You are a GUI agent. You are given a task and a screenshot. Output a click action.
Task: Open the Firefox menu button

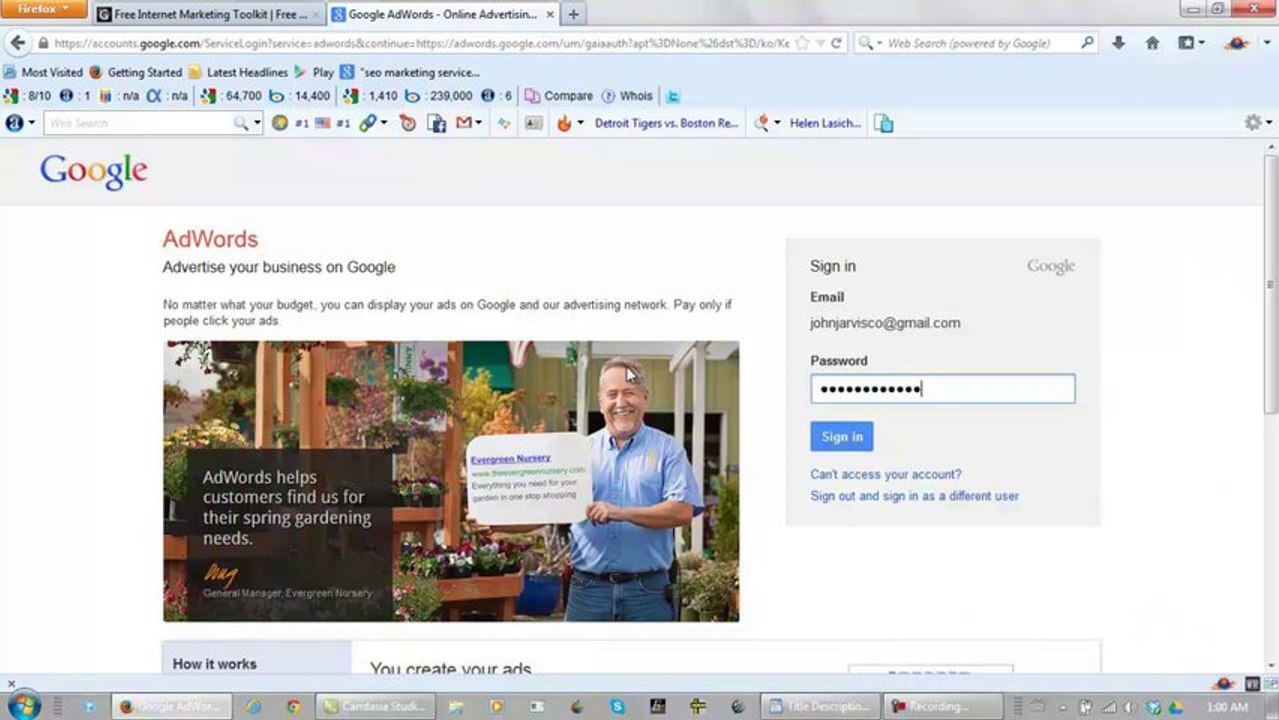[x=44, y=9]
